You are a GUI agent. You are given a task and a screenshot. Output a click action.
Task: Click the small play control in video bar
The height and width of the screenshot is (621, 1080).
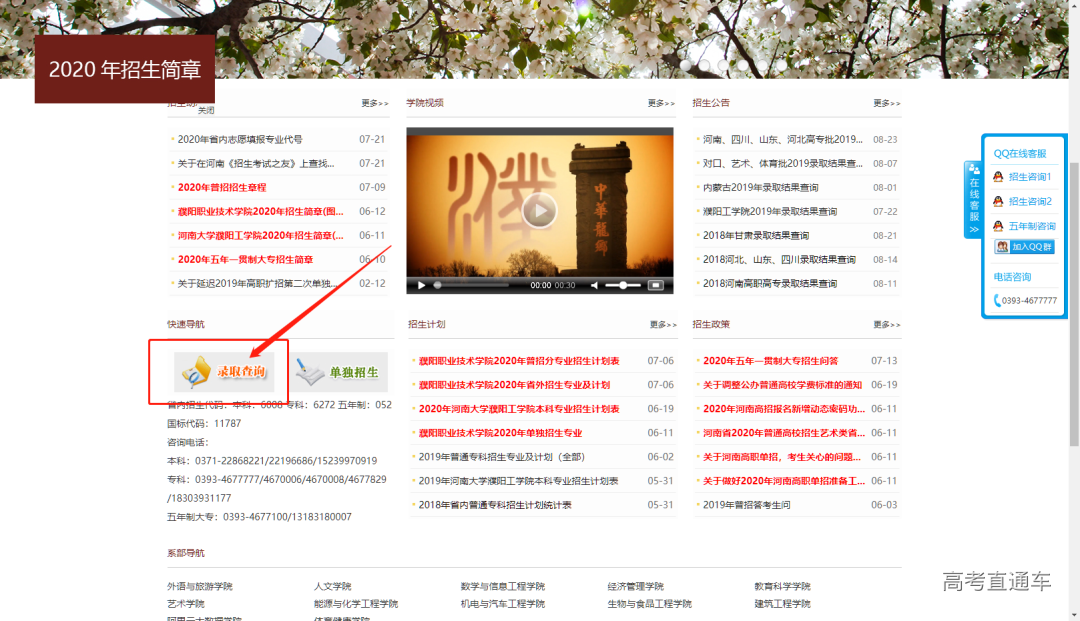[x=422, y=285]
